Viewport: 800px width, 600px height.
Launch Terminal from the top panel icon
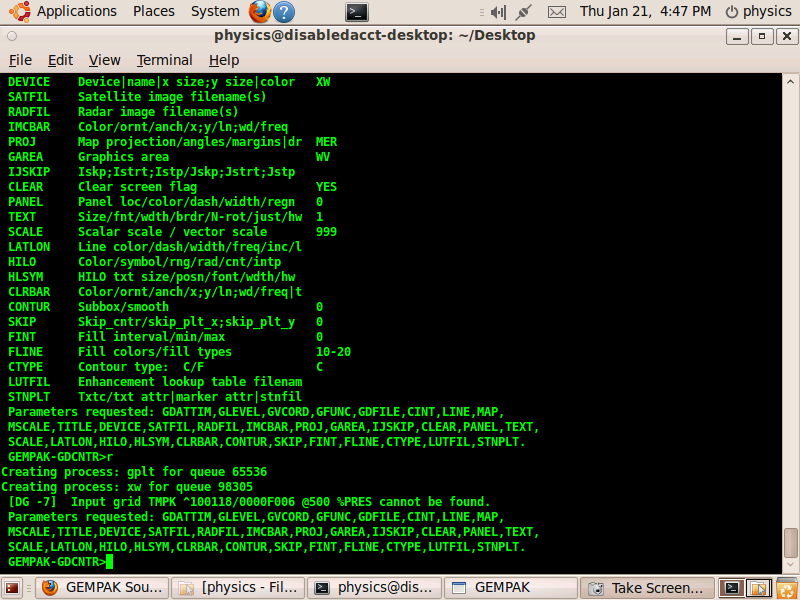pos(357,12)
